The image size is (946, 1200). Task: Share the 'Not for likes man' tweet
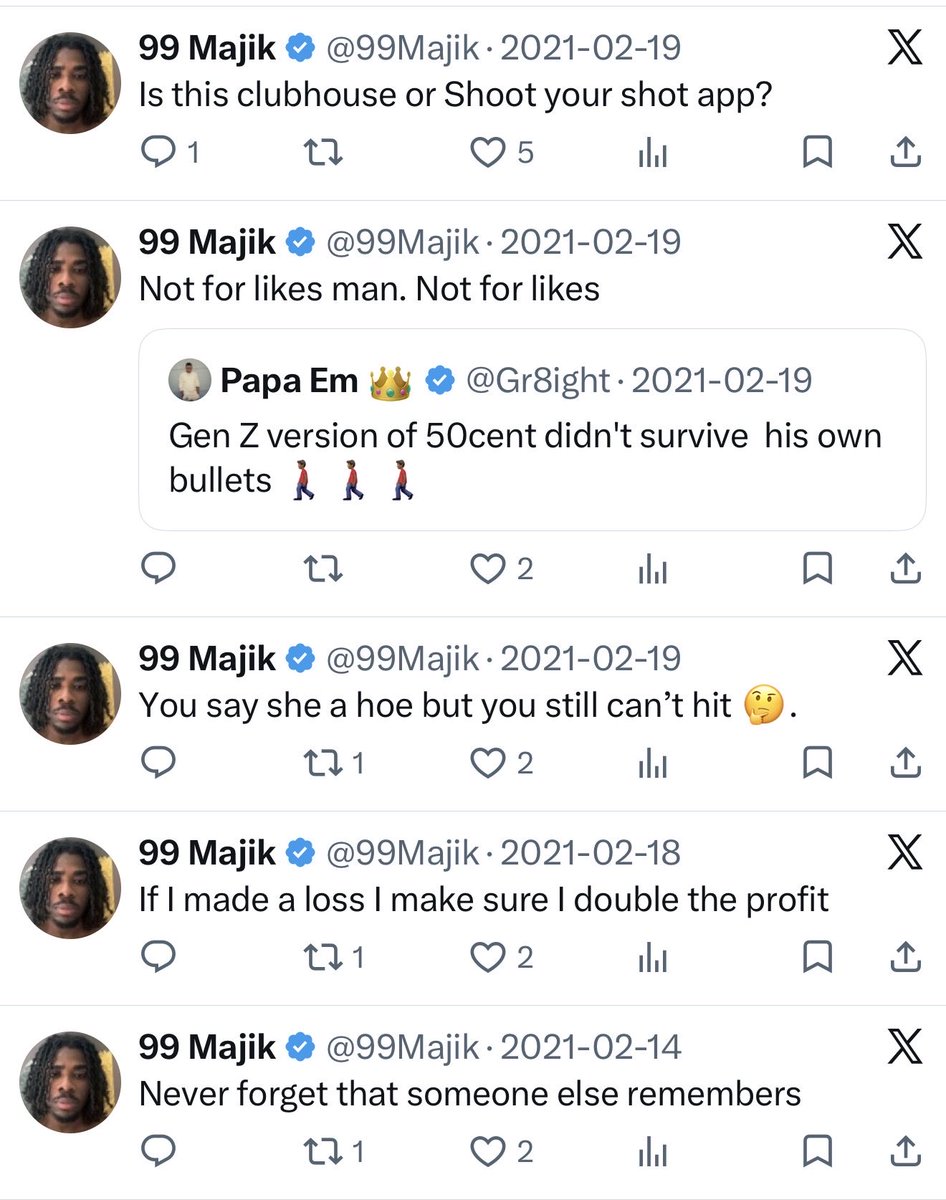tap(904, 569)
